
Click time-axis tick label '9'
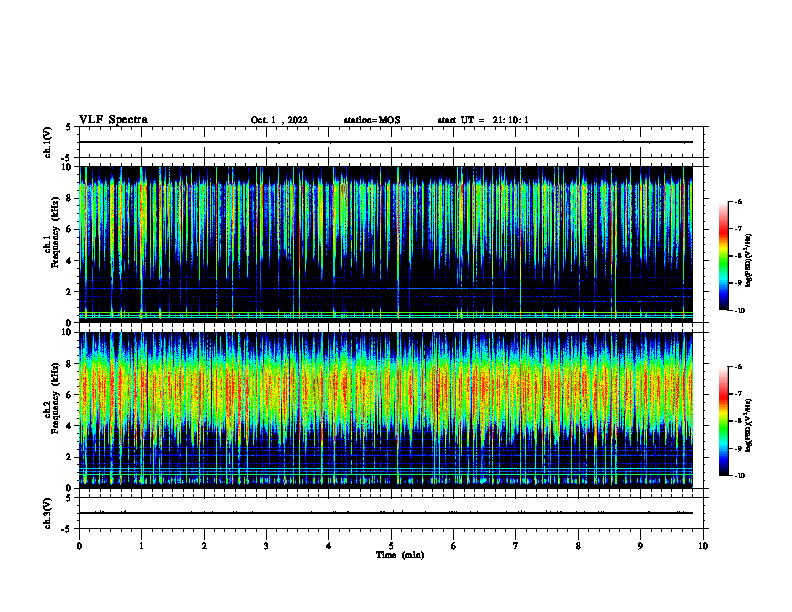tap(640, 546)
